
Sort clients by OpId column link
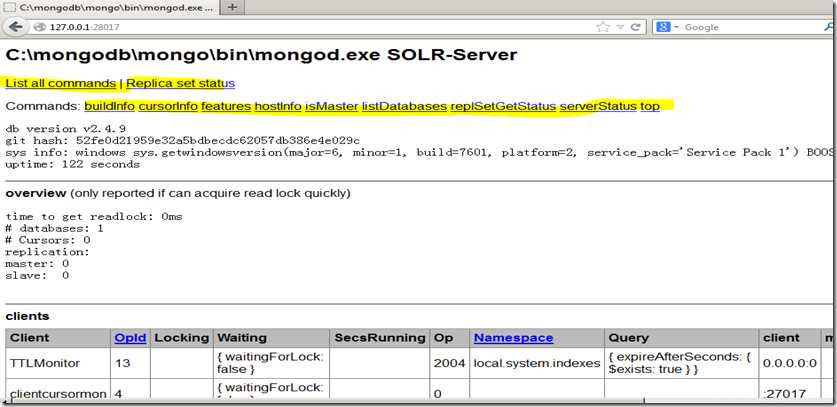[130, 338]
